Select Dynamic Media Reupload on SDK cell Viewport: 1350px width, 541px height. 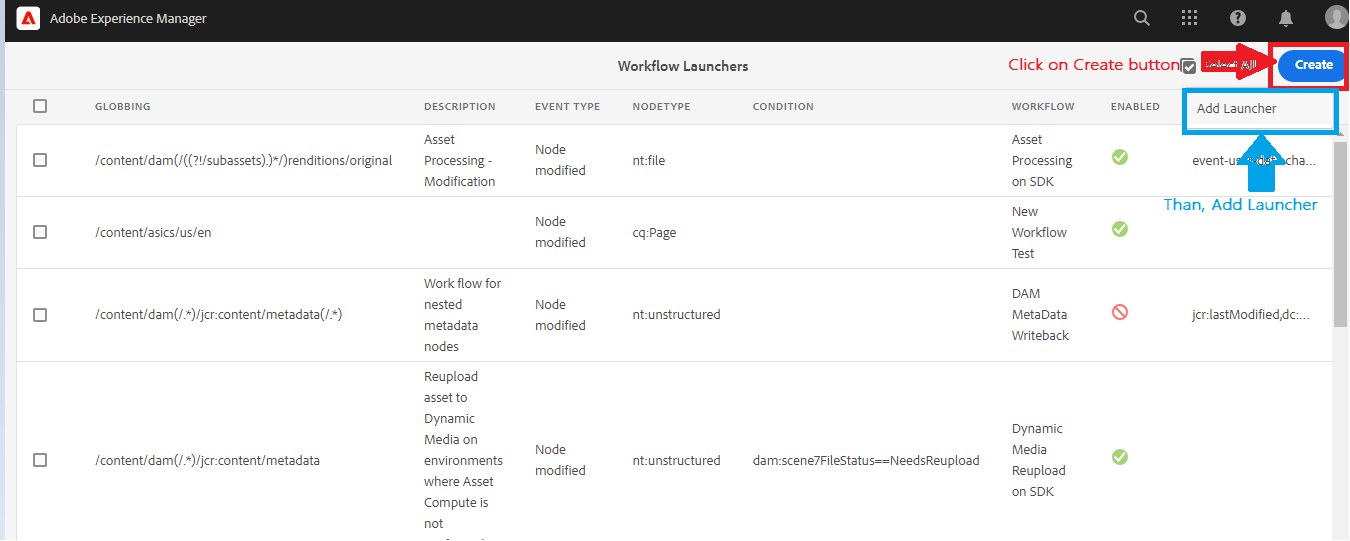(1039, 460)
